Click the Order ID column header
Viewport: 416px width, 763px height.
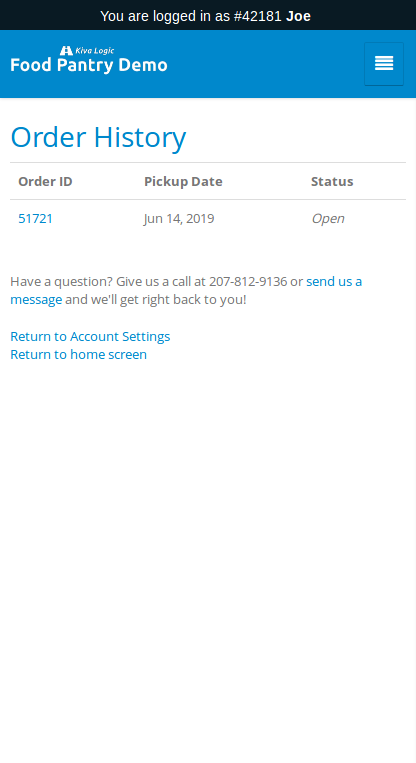click(45, 182)
